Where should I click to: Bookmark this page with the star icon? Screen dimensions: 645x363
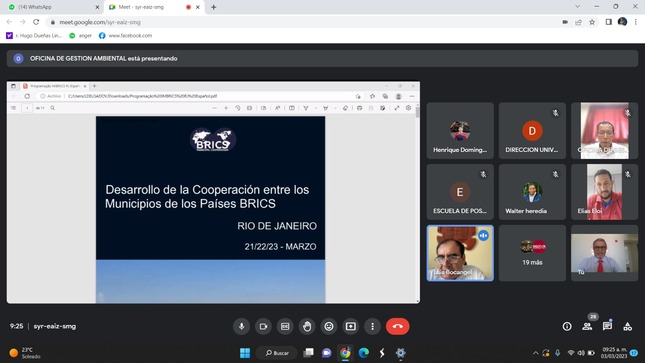[x=592, y=22]
